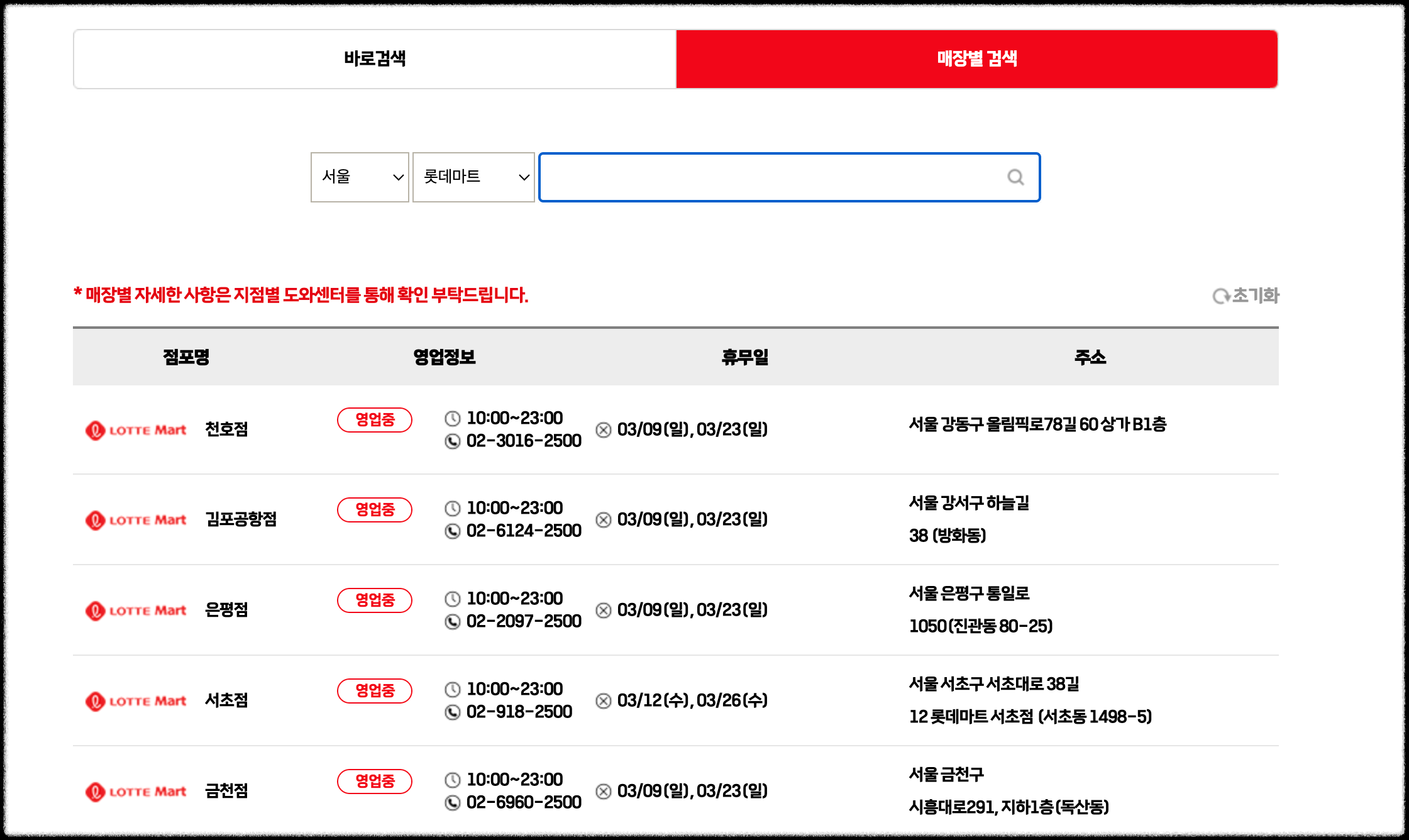Click the phone icon for 은평점
1409x840 pixels.
pos(453,622)
